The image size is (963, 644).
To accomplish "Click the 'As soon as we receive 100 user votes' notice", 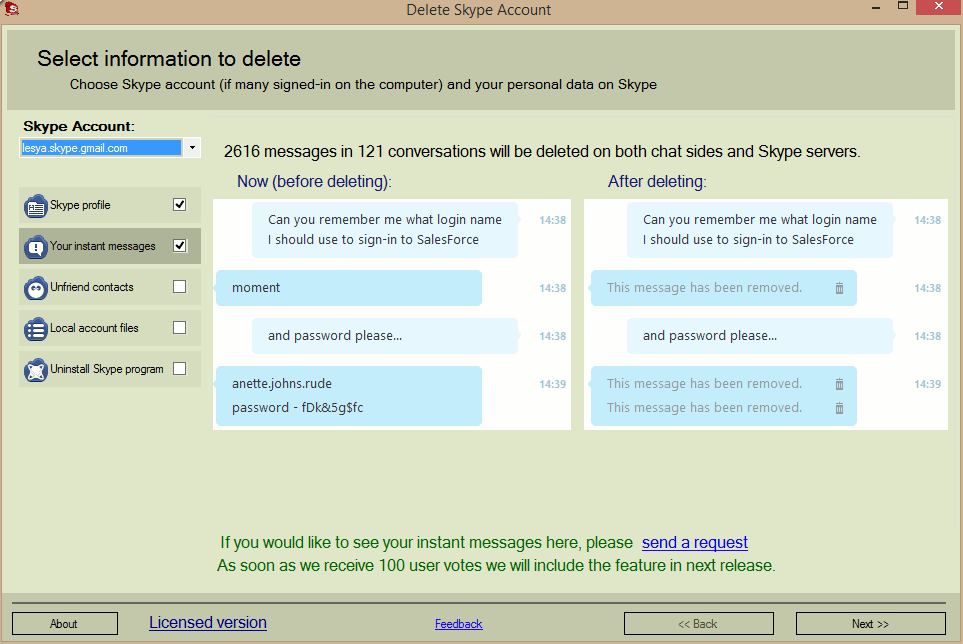I will click(x=496, y=565).
